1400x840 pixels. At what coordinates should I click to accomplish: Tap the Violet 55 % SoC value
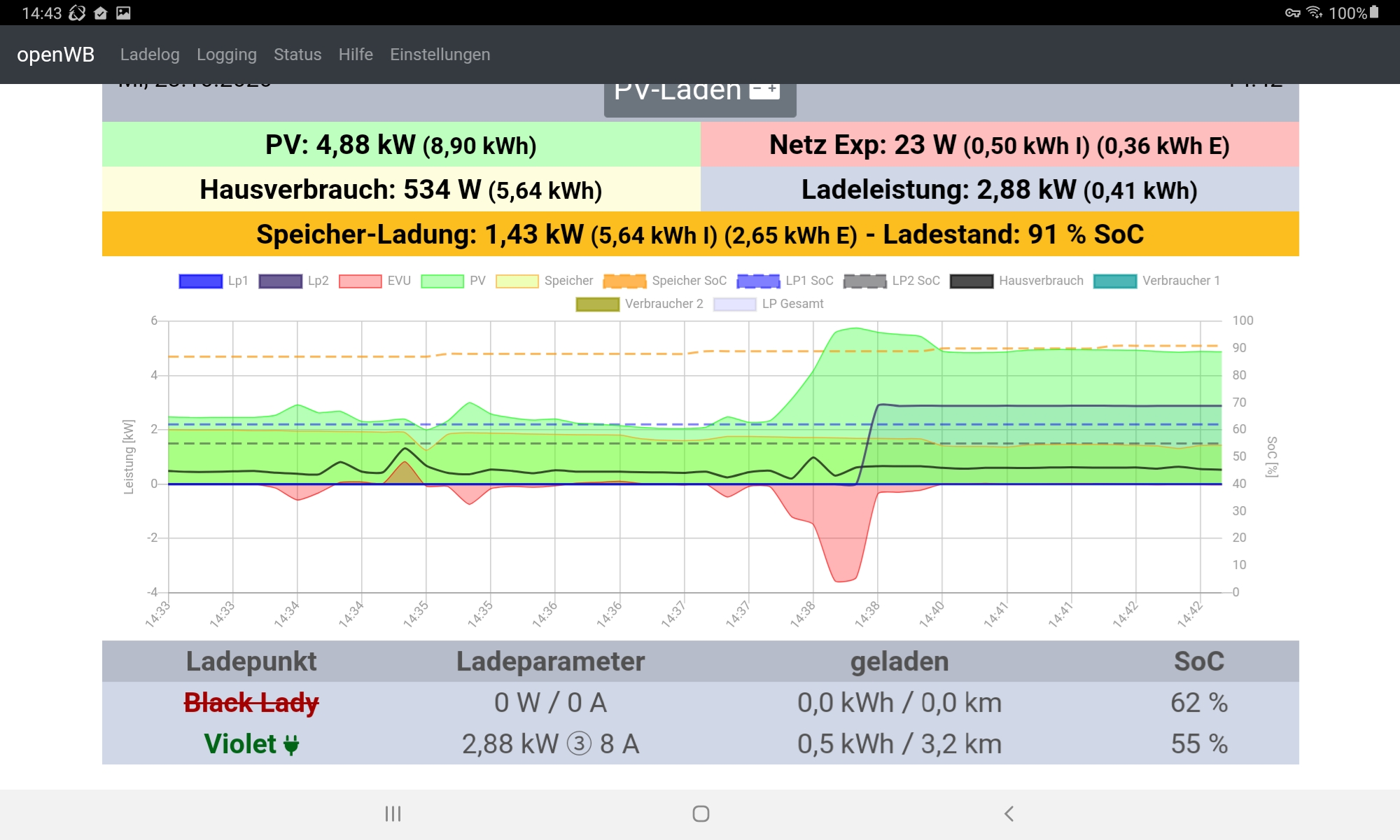coord(1198,744)
